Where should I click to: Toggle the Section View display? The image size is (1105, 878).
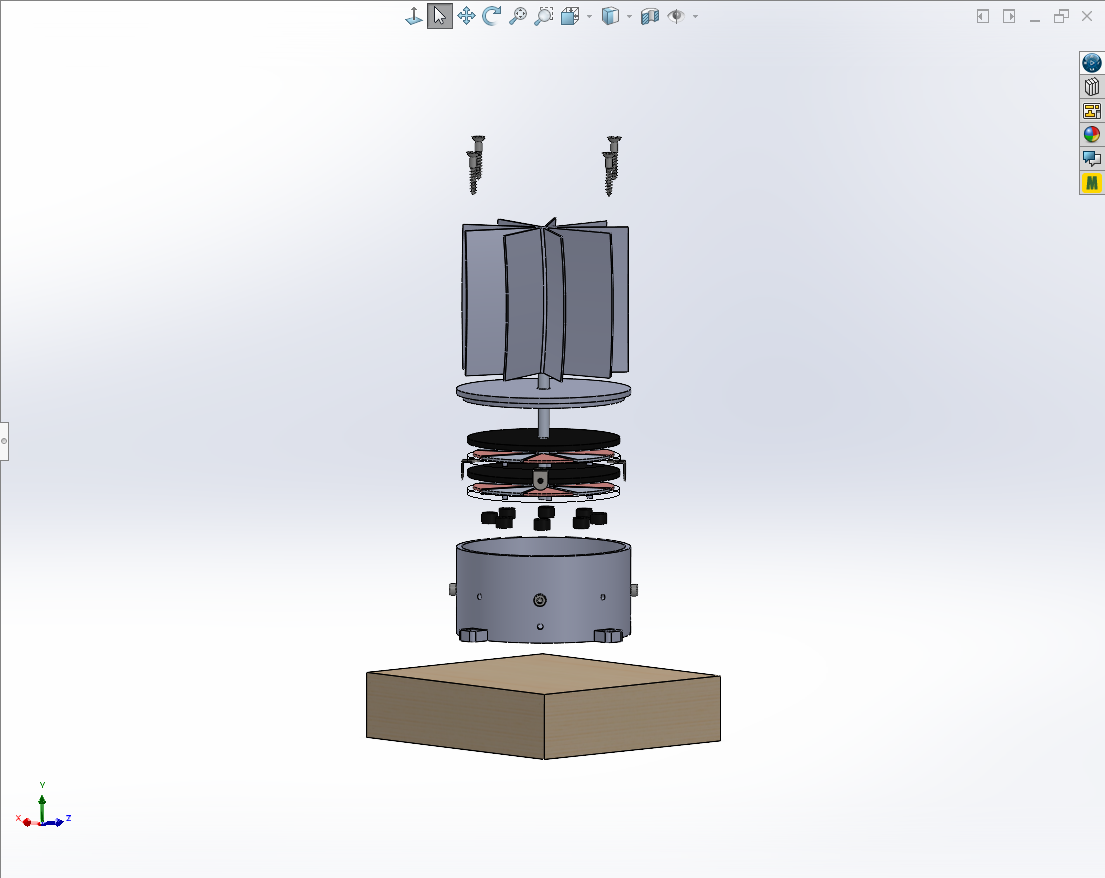(x=650, y=15)
